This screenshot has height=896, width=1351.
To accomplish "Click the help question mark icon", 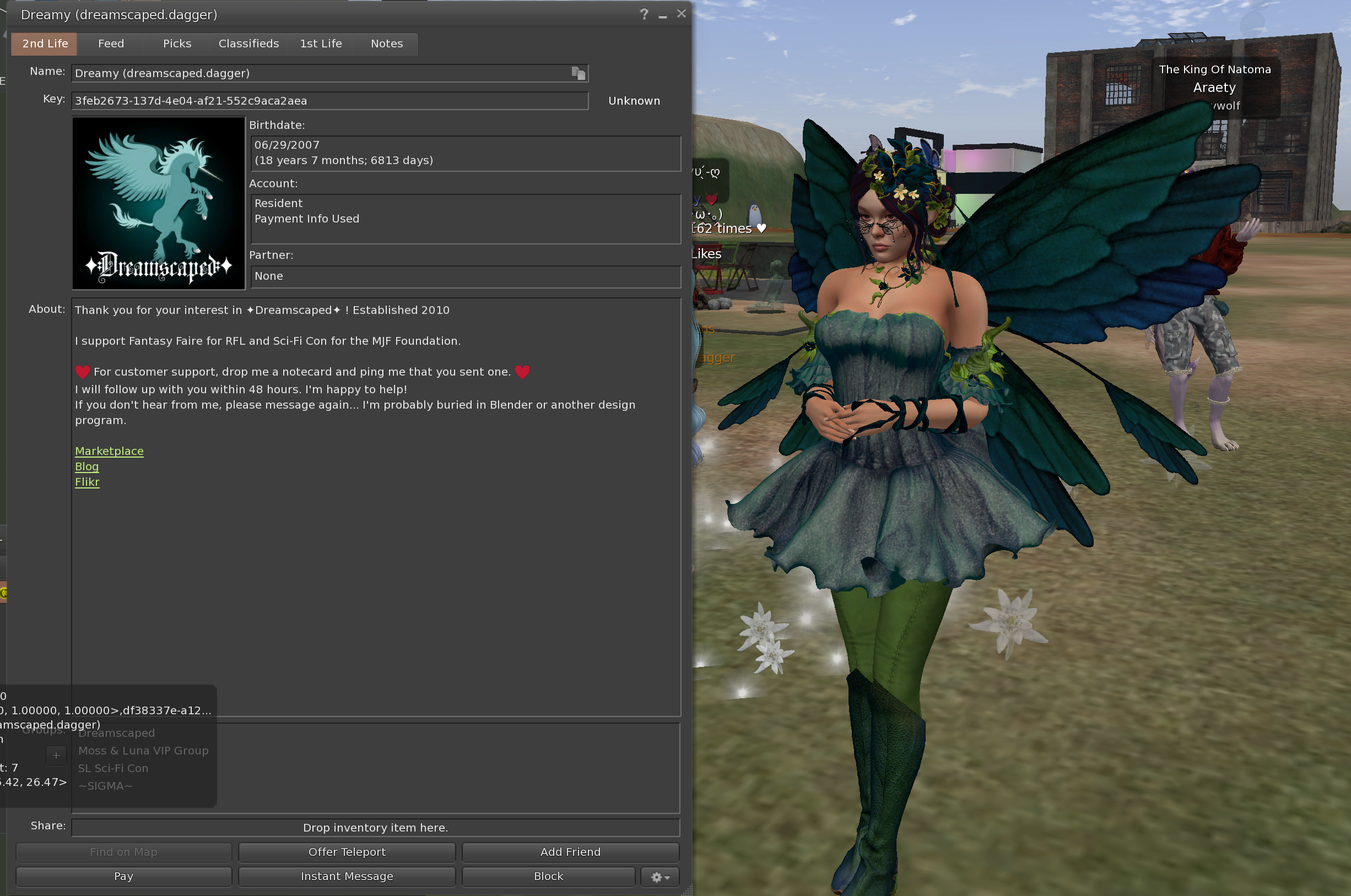I will click(644, 14).
